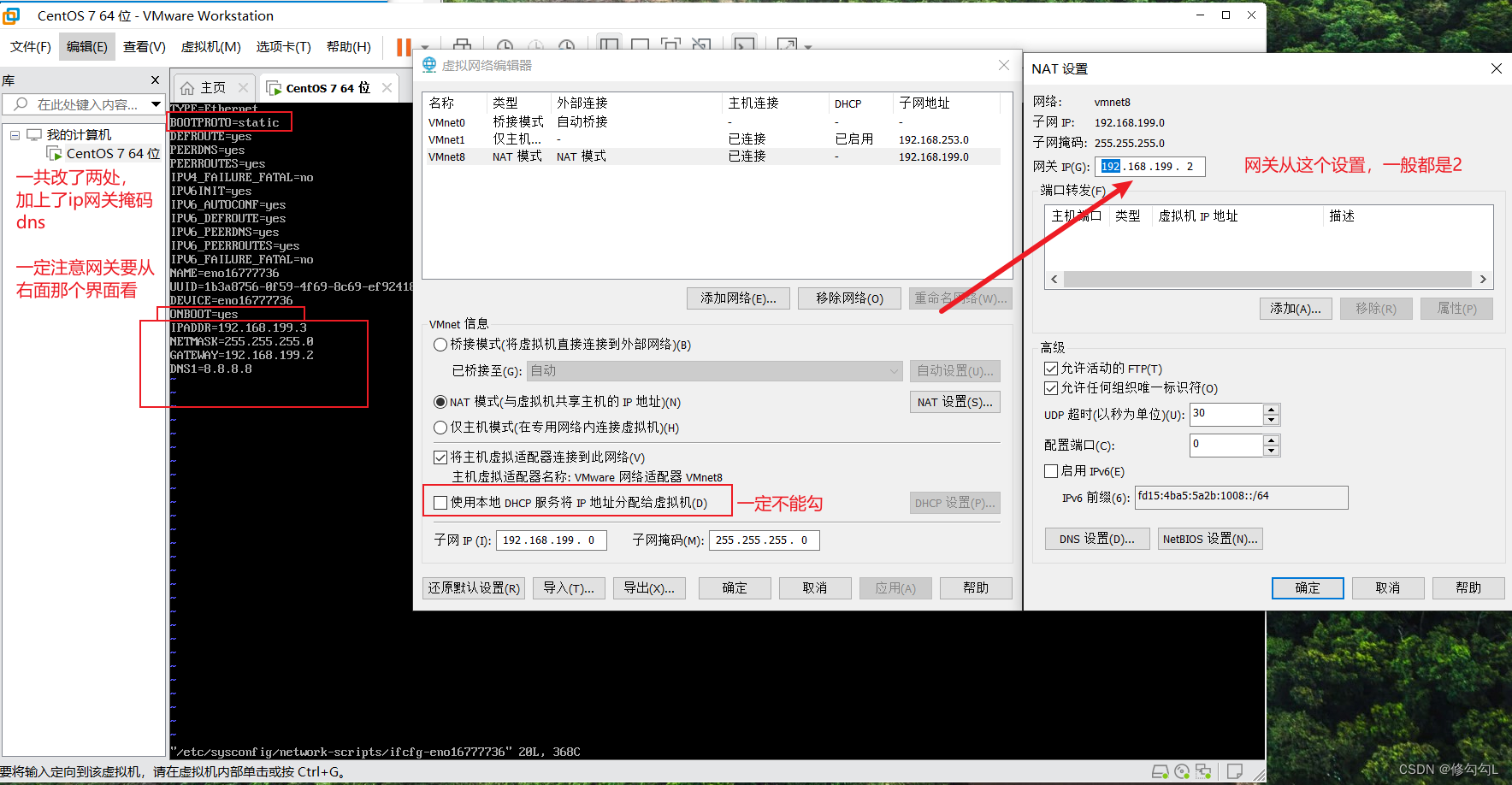Open the 文件(F) menu

coord(31,47)
